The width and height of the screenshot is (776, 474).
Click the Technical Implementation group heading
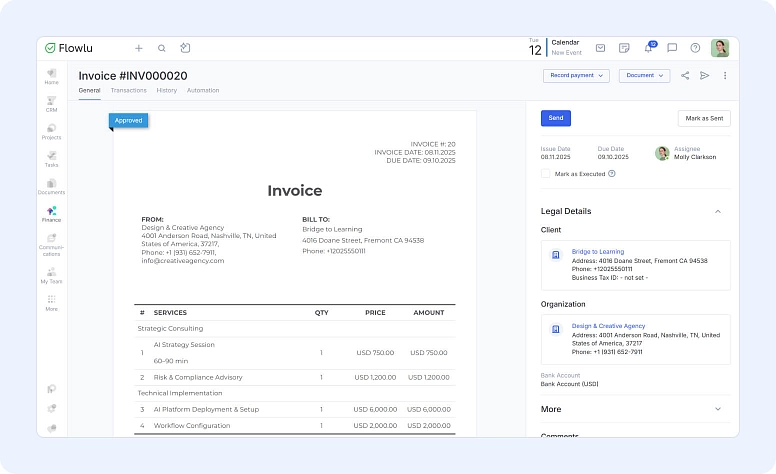tap(180, 393)
